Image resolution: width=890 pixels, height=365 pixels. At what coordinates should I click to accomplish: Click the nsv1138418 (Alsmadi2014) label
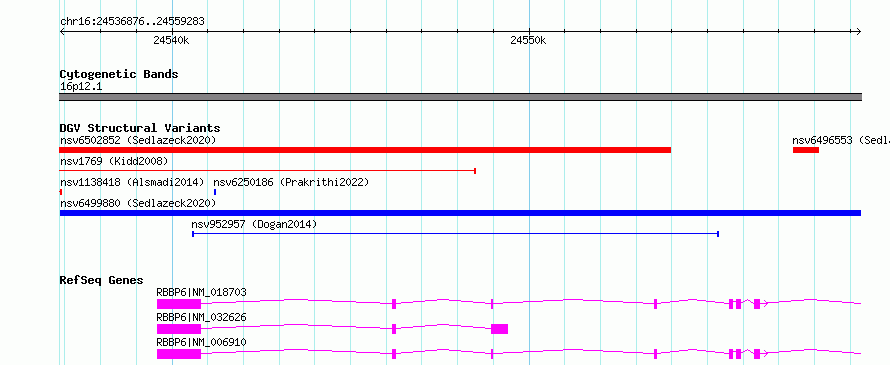click(132, 182)
